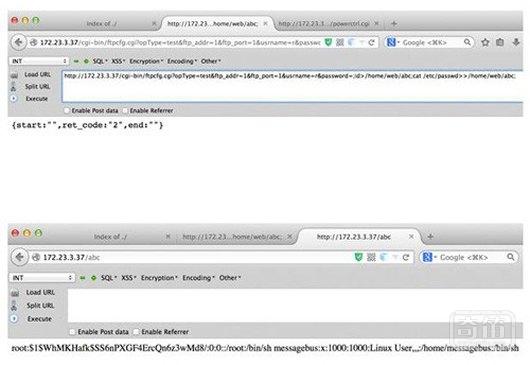Click the HackBar URL text area in top window

(x=293, y=86)
